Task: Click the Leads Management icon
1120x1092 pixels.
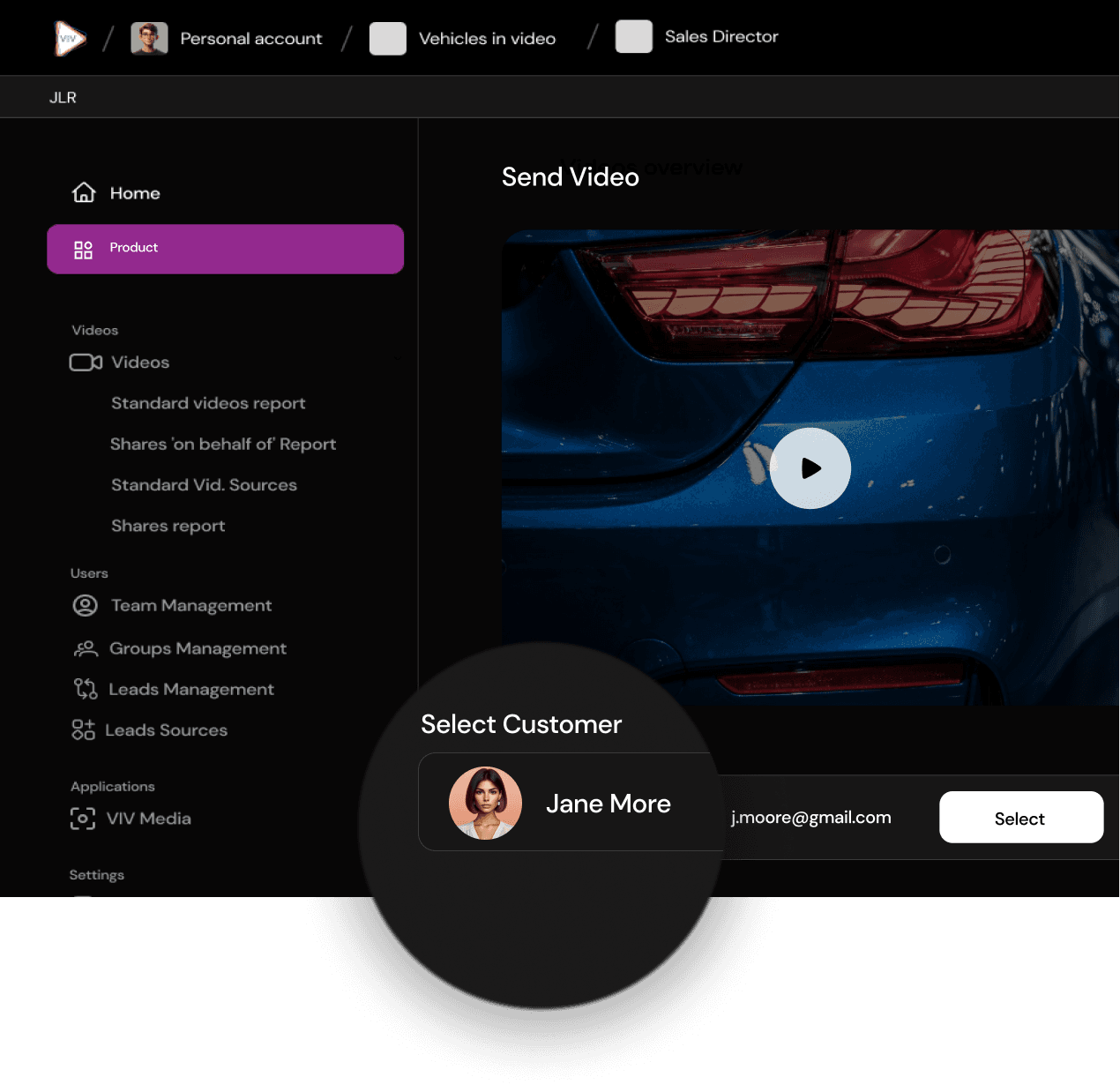Action: (85, 689)
